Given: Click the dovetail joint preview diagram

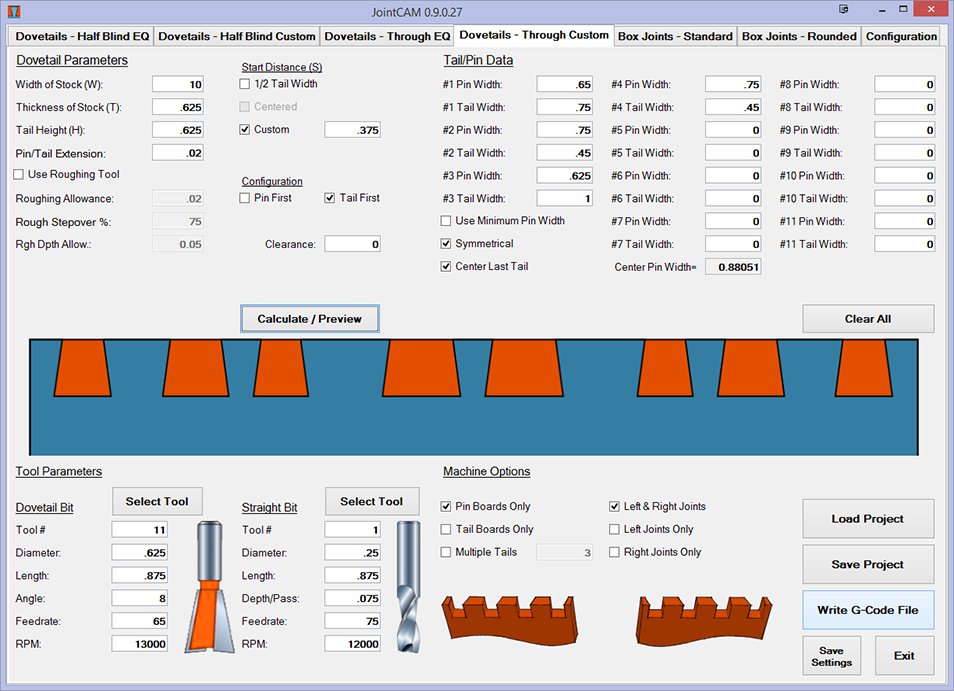Looking at the screenshot, I should click(476, 396).
